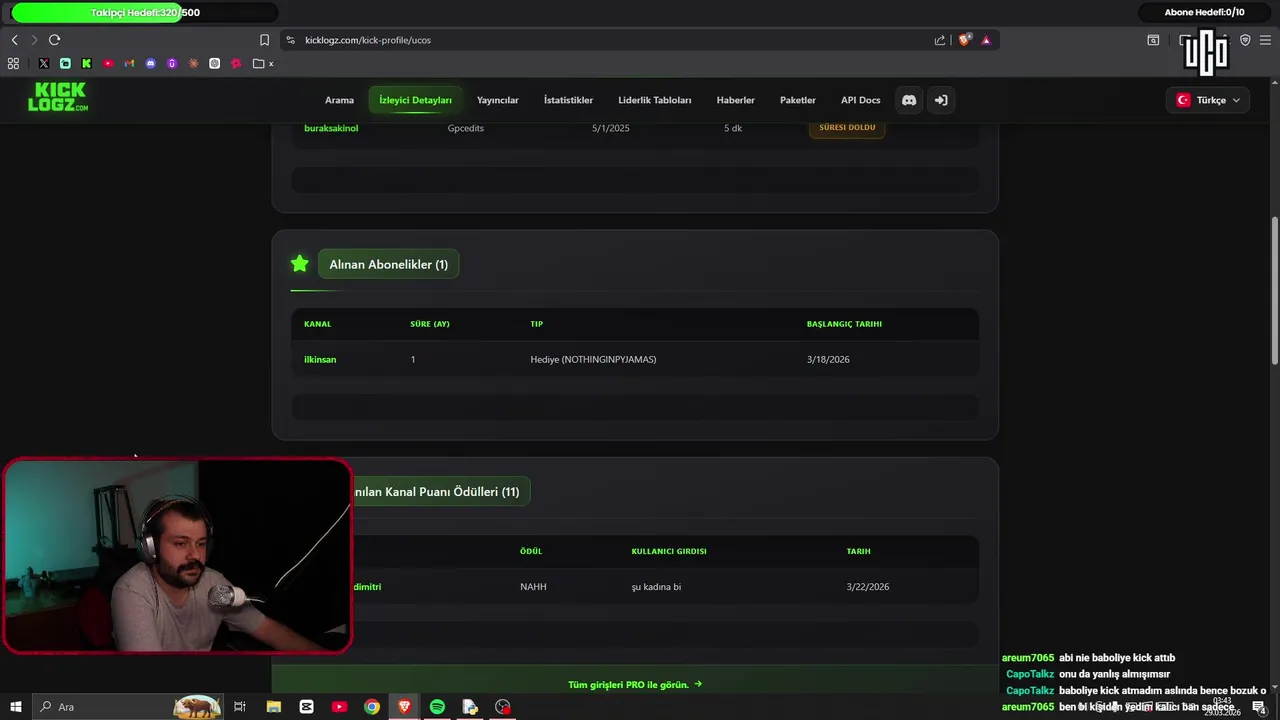
Task: Open the İstatistikler menu item
Action: tap(568, 100)
